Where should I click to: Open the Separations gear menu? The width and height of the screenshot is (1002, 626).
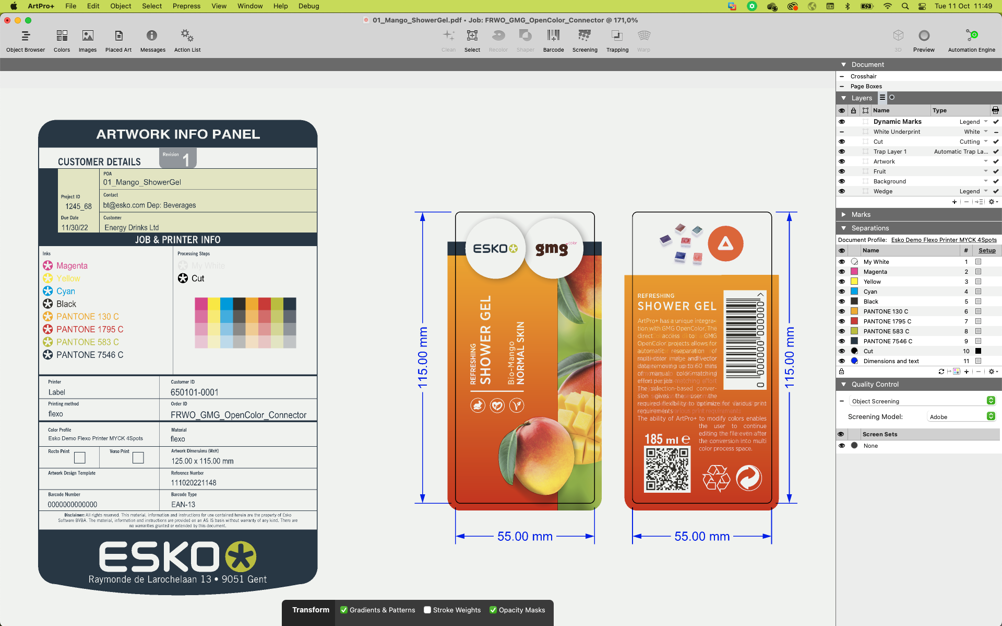tap(992, 371)
